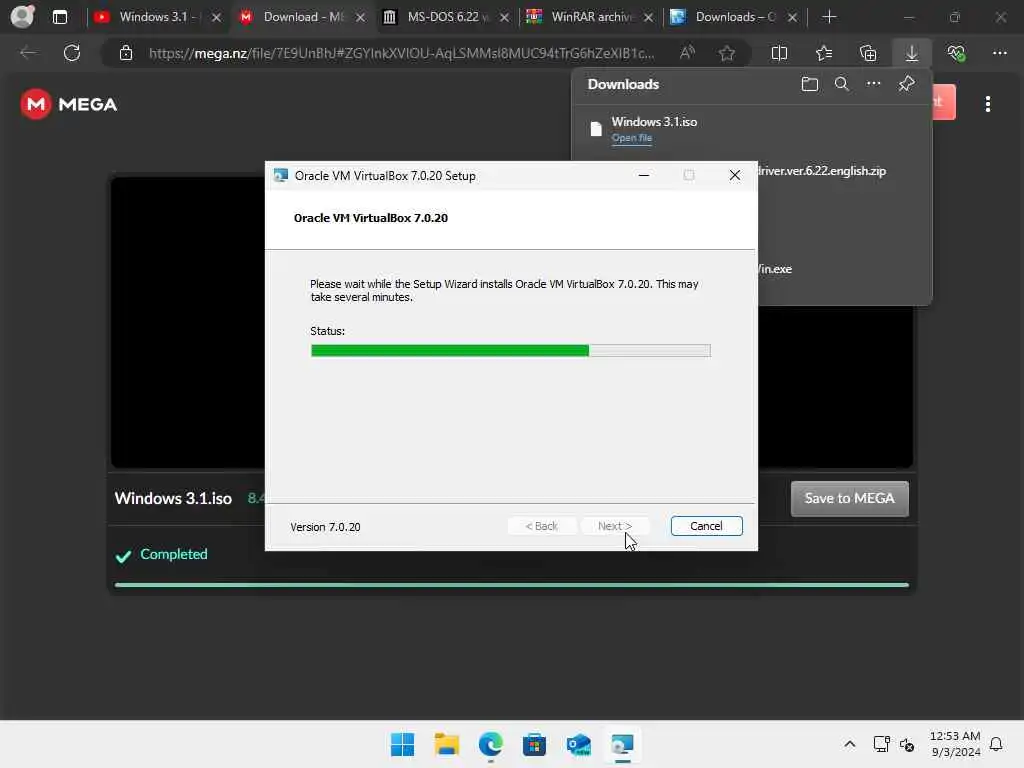The width and height of the screenshot is (1024, 768).
Task: Refresh the MEGA page
Action: pos(72,53)
